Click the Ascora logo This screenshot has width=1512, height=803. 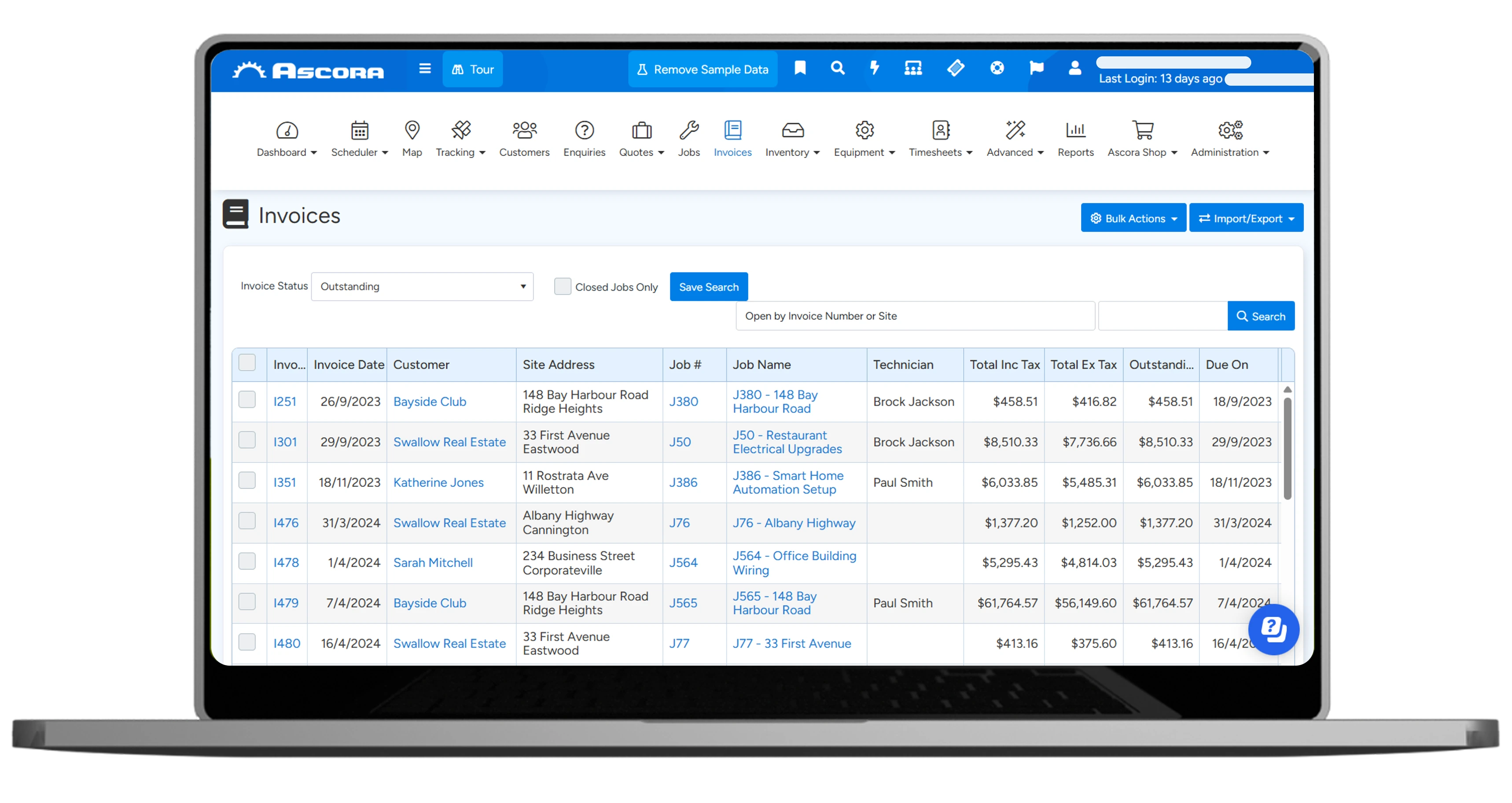pyautogui.click(x=308, y=70)
